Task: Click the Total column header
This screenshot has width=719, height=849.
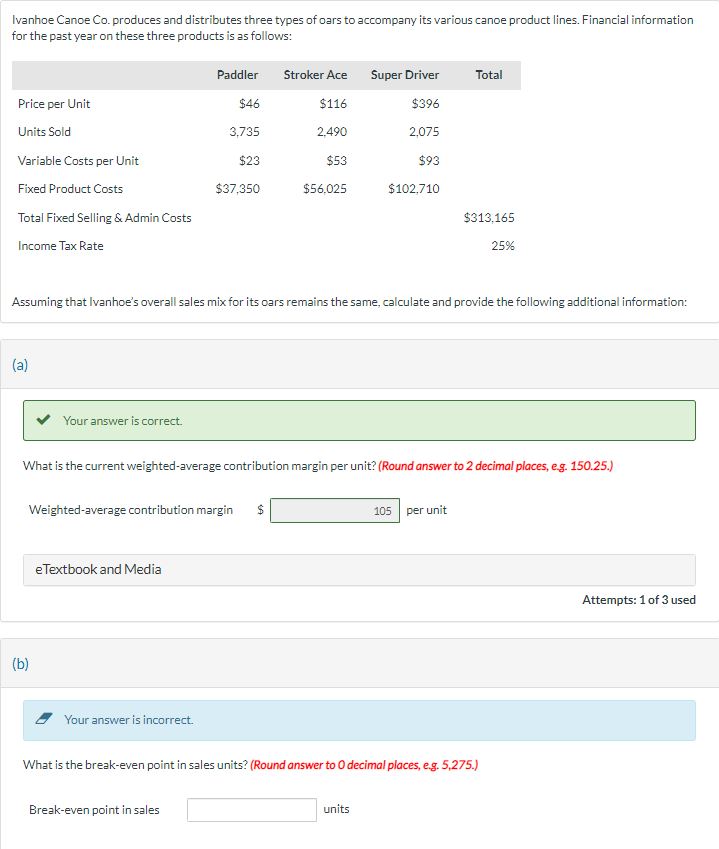Action: pos(488,75)
